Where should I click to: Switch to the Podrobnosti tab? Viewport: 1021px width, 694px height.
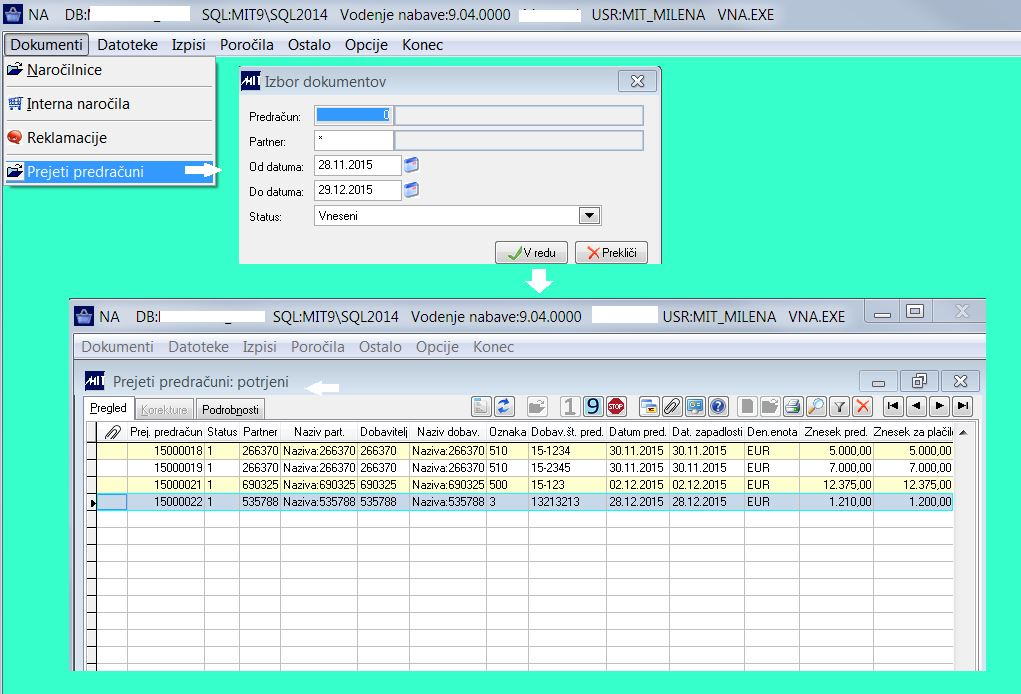pos(231,409)
